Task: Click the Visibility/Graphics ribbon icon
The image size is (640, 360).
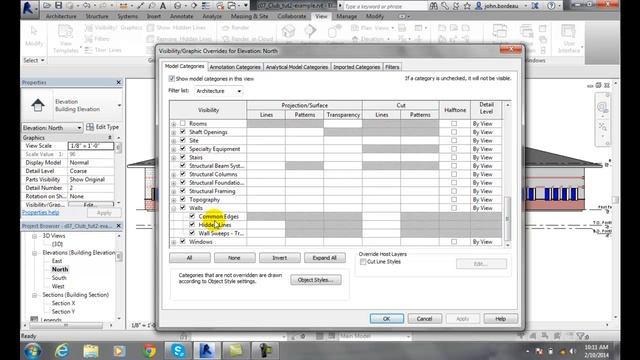Action: coord(89,28)
